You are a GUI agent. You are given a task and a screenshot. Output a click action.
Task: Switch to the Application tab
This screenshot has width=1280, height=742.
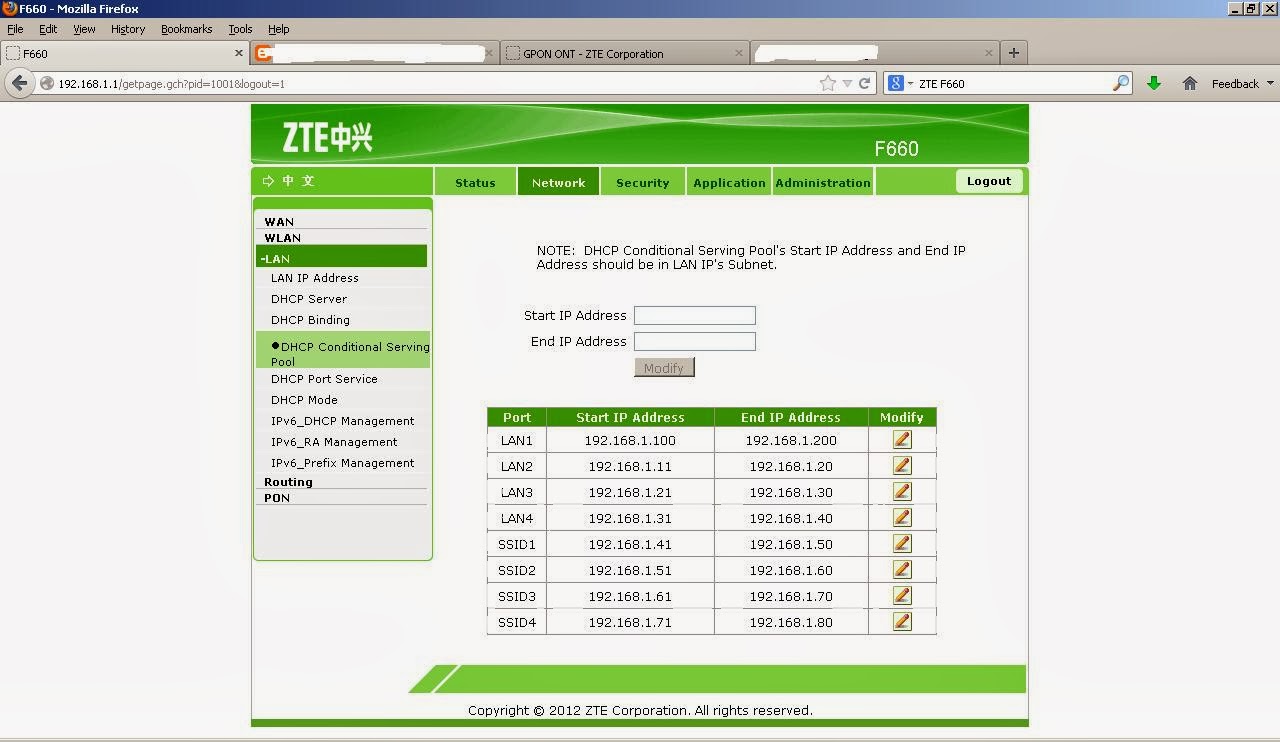[x=729, y=182]
